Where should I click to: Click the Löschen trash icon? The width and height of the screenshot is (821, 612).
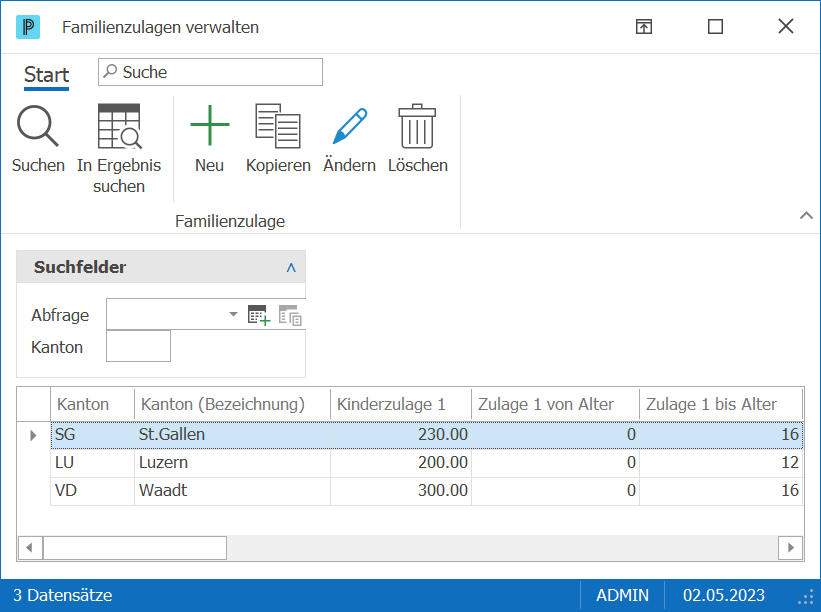(x=417, y=126)
